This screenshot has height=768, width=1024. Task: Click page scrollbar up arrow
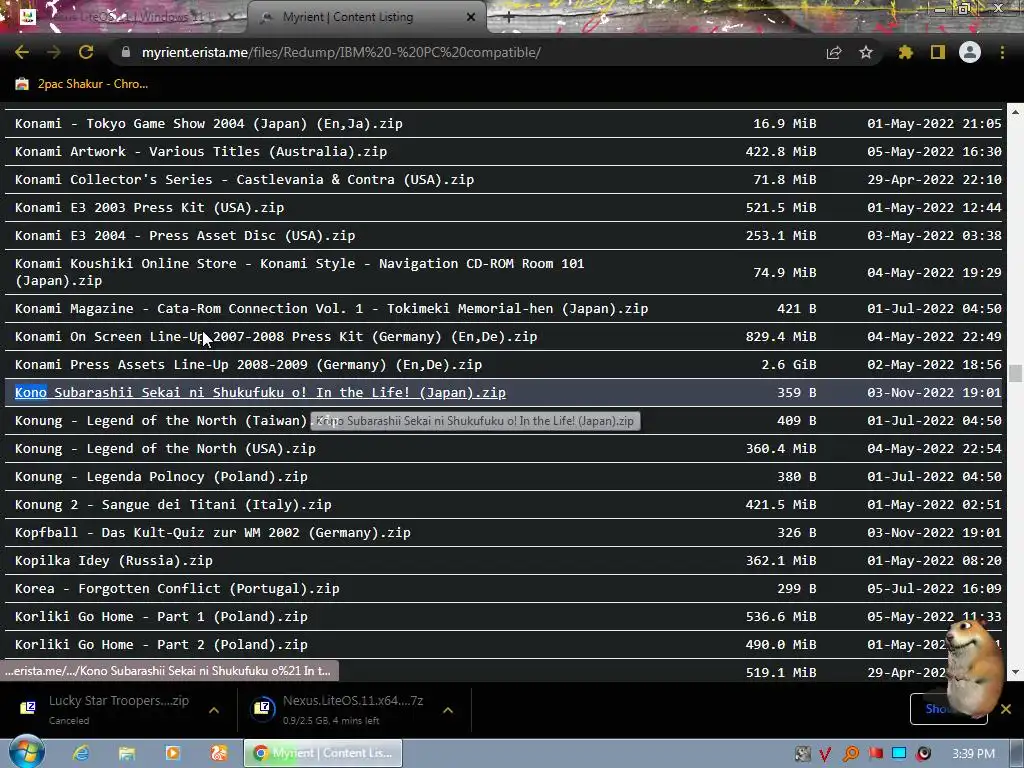click(1015, 112)
